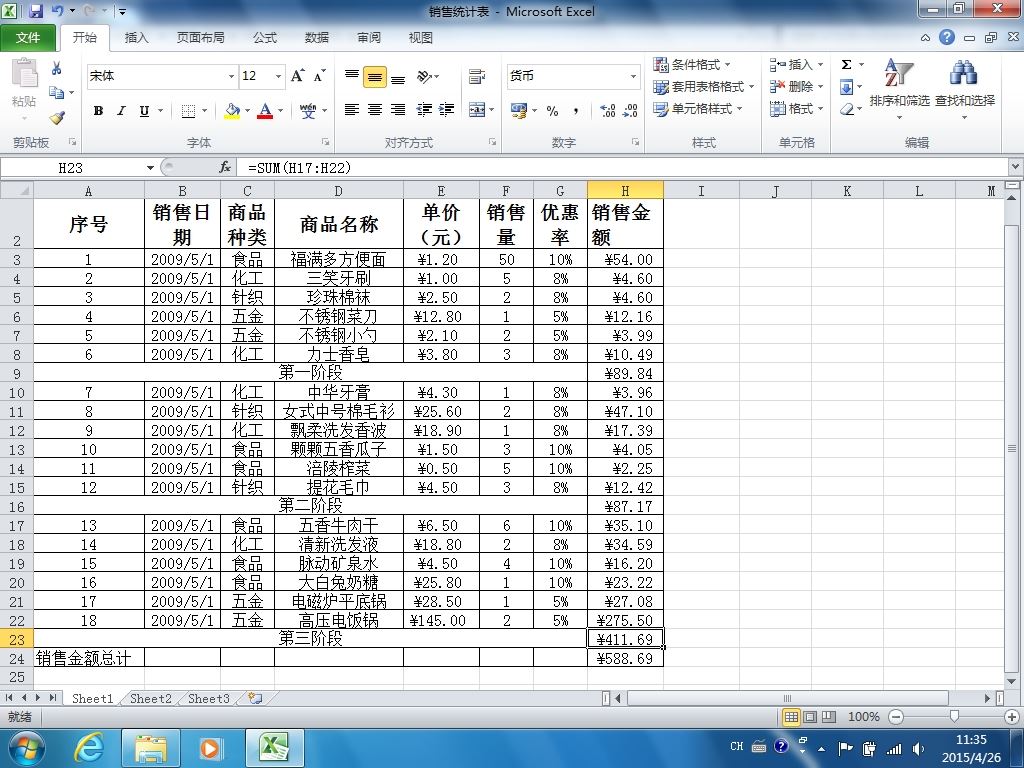Toggle the Middle Align button

(x=375, y=77)
